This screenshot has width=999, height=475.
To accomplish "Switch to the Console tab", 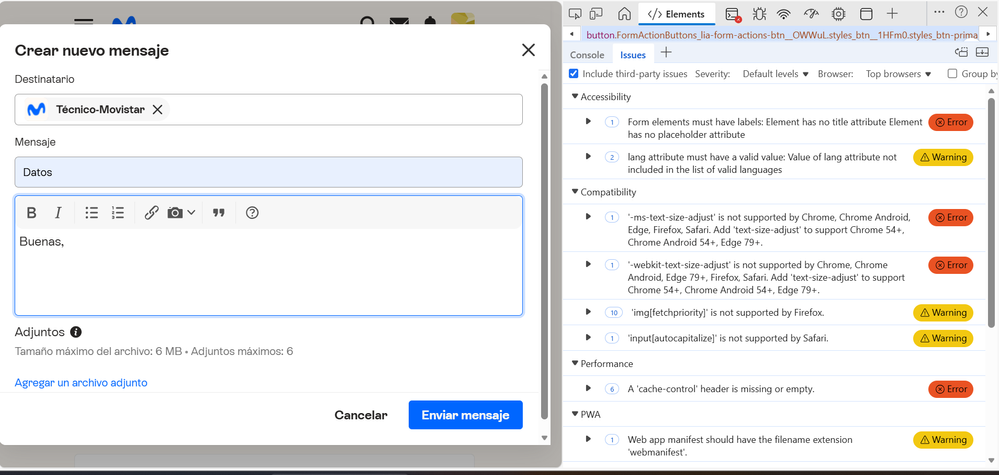I will click(587, 55).
